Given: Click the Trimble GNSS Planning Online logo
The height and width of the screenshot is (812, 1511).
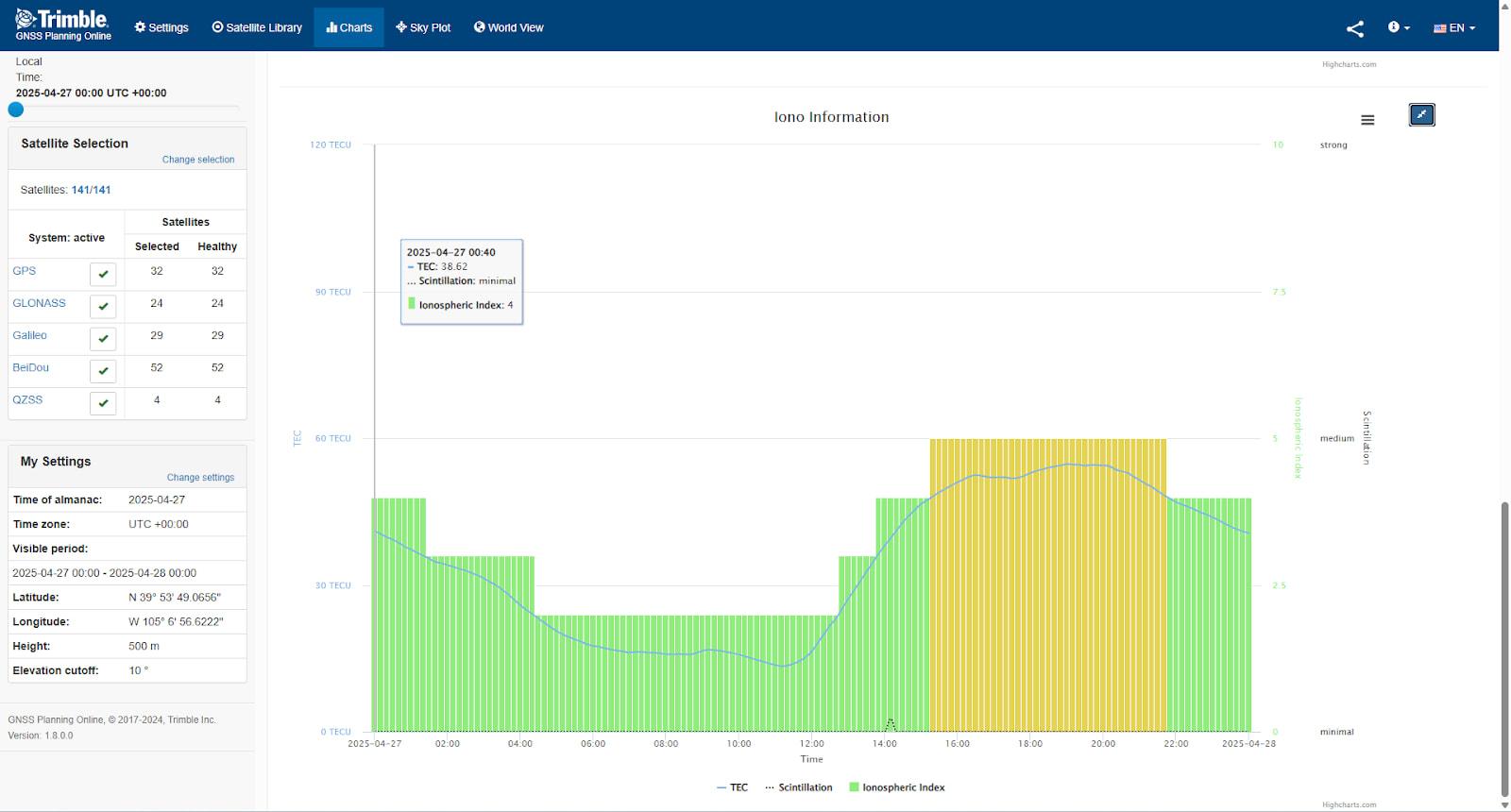Looking at the screenshot, I should click(x=63, y=25).
